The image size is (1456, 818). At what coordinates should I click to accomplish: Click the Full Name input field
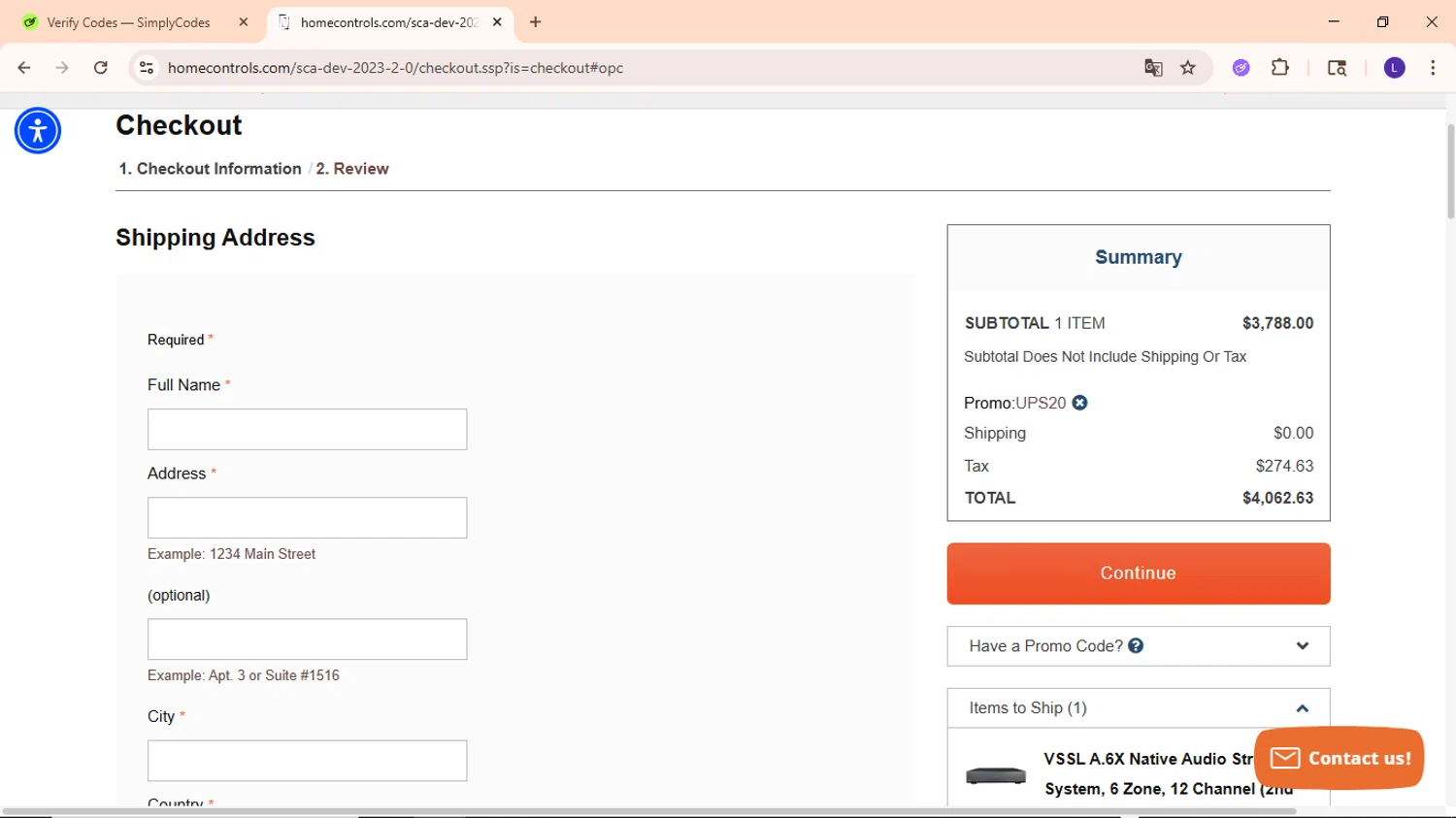point(307,429)
